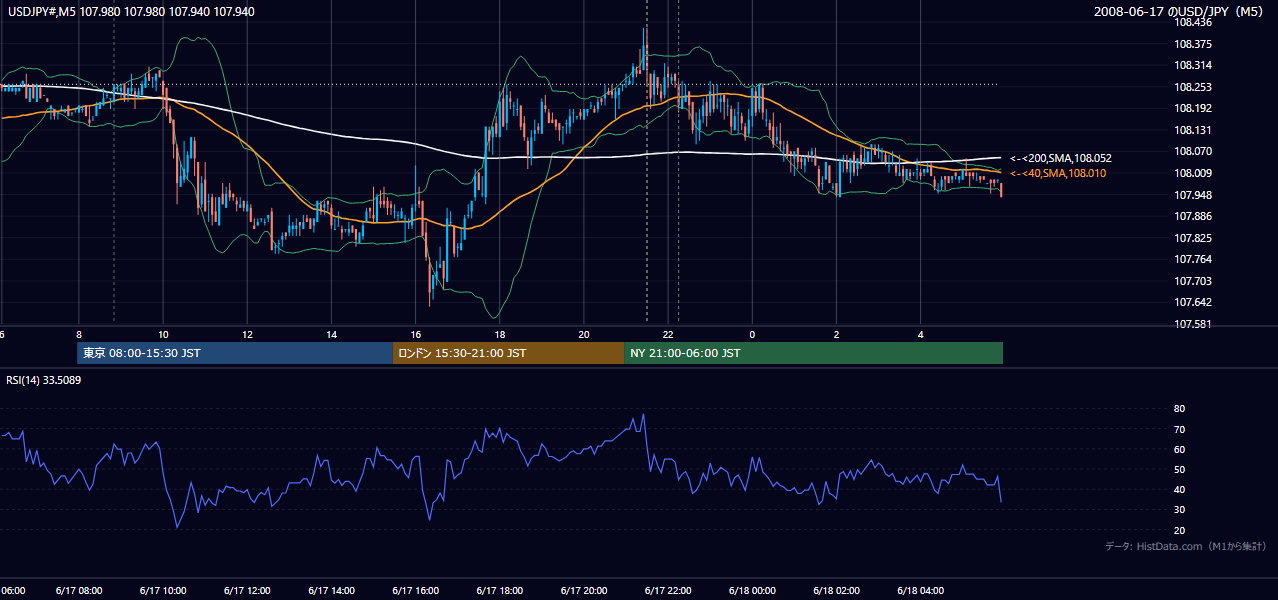1278x600 pixels.
Task: Click price axis label 107.886
Action: (1193, 216)
